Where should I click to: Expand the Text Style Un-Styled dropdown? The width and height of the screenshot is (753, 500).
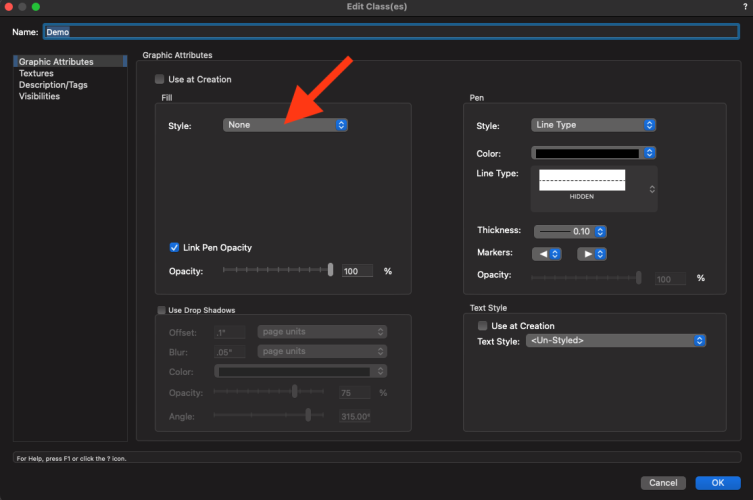click(x=616, y=341)
